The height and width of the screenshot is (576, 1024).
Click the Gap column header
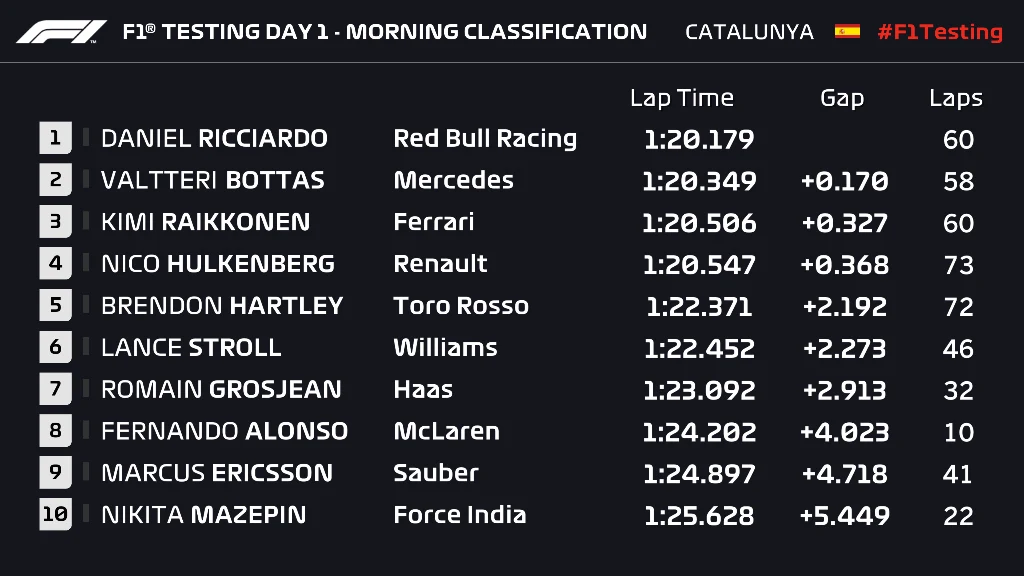[x=841, y=98]
